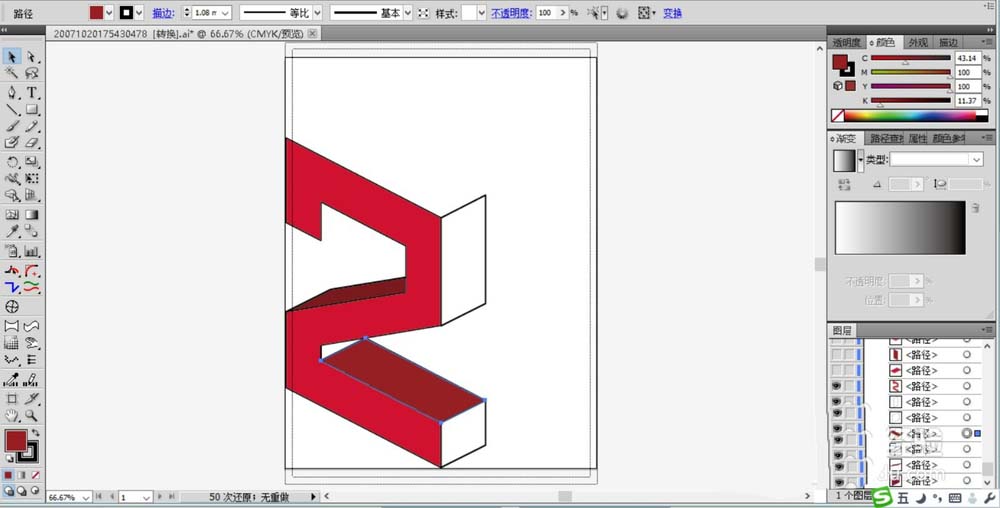Click target circle of '2' thumbnail path layer

pos(967,386)
